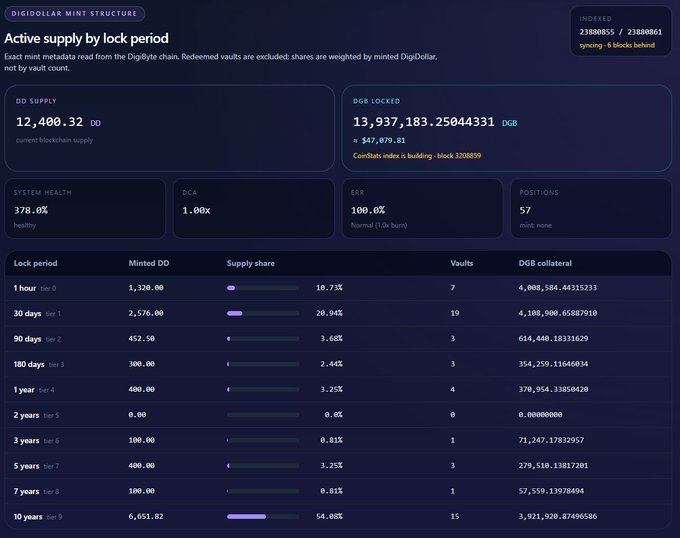
Task: Click the 'Normal (1.0x burn)' caption
Action: point(379,225)
